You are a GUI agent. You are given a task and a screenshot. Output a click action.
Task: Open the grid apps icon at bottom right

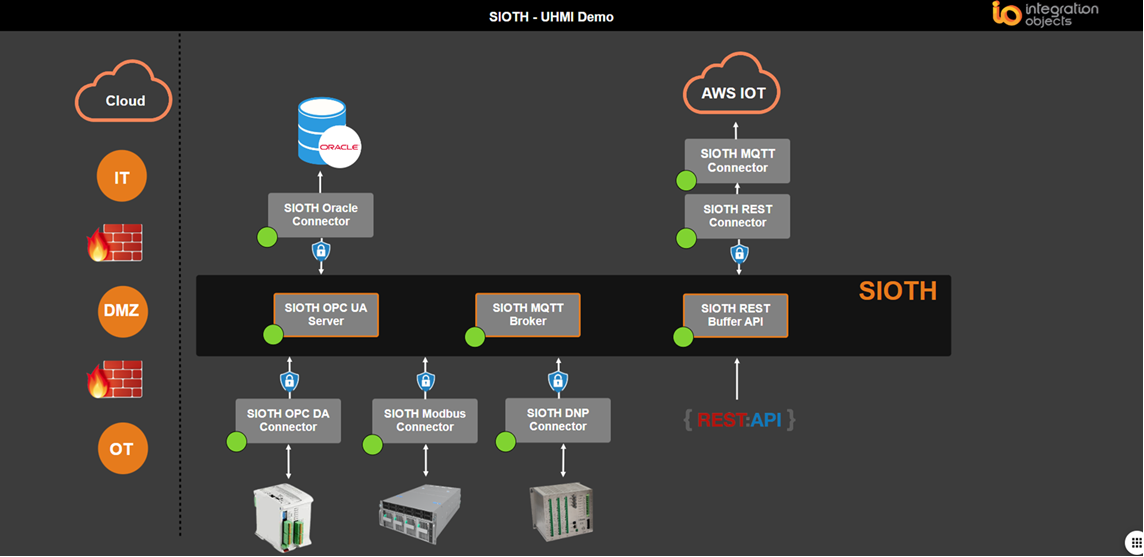point(1136,542)
